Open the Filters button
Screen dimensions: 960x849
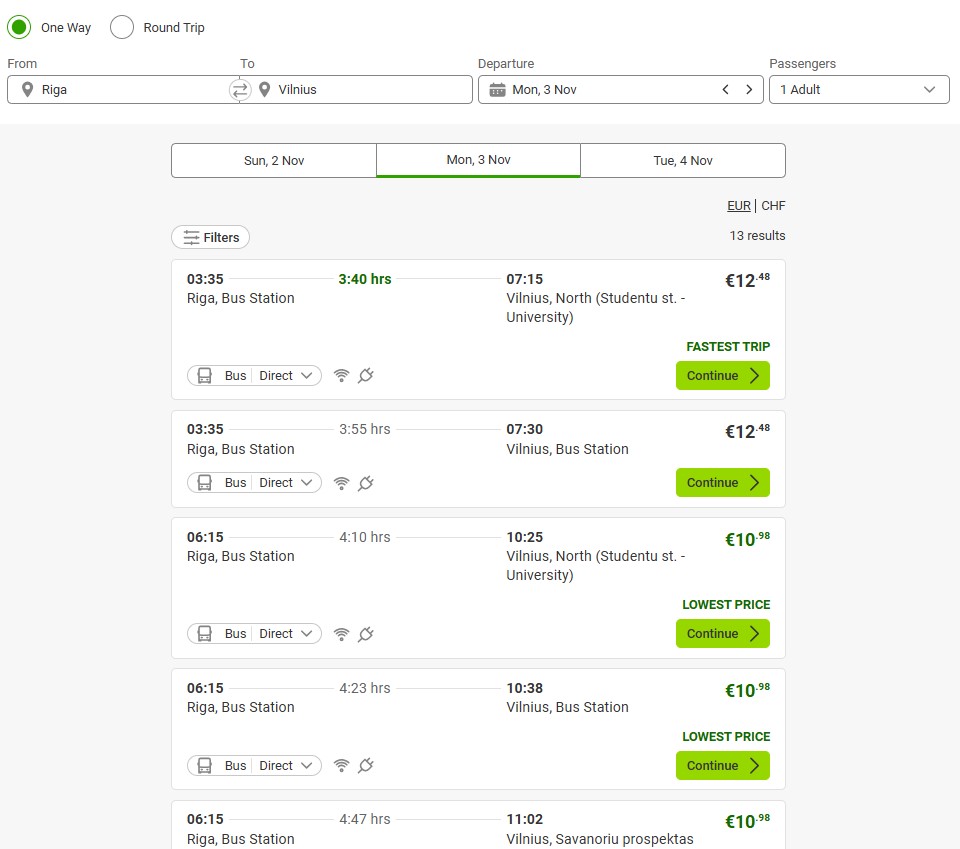tap(210, 238)
